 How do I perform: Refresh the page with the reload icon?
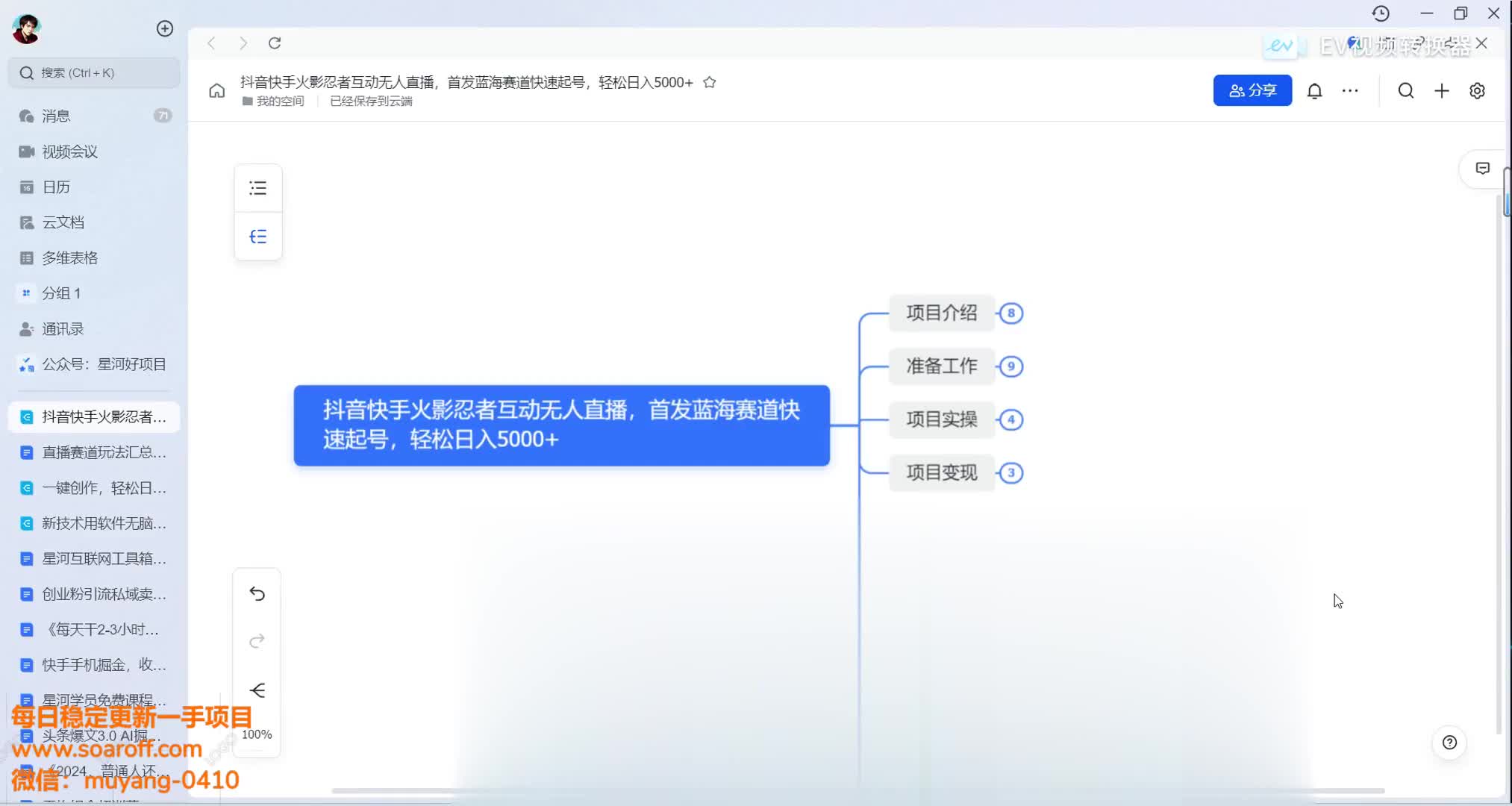[275, 43]
